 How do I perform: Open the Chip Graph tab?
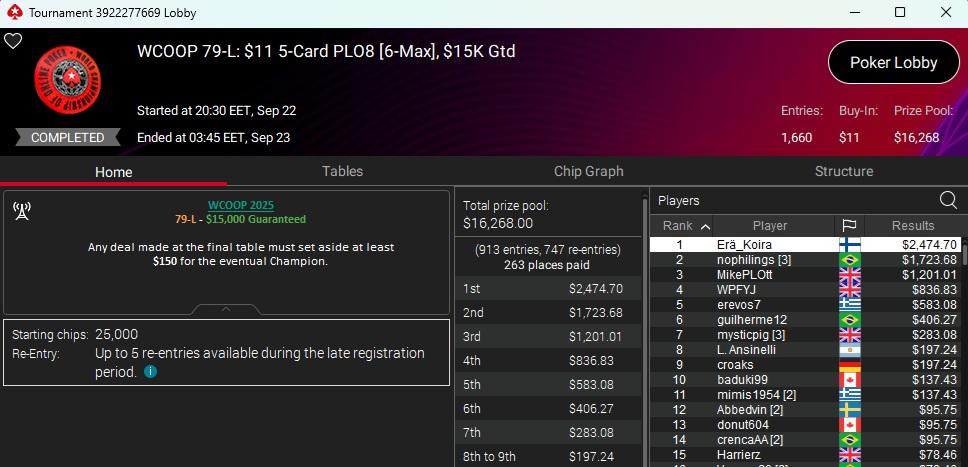coord(588,172)
